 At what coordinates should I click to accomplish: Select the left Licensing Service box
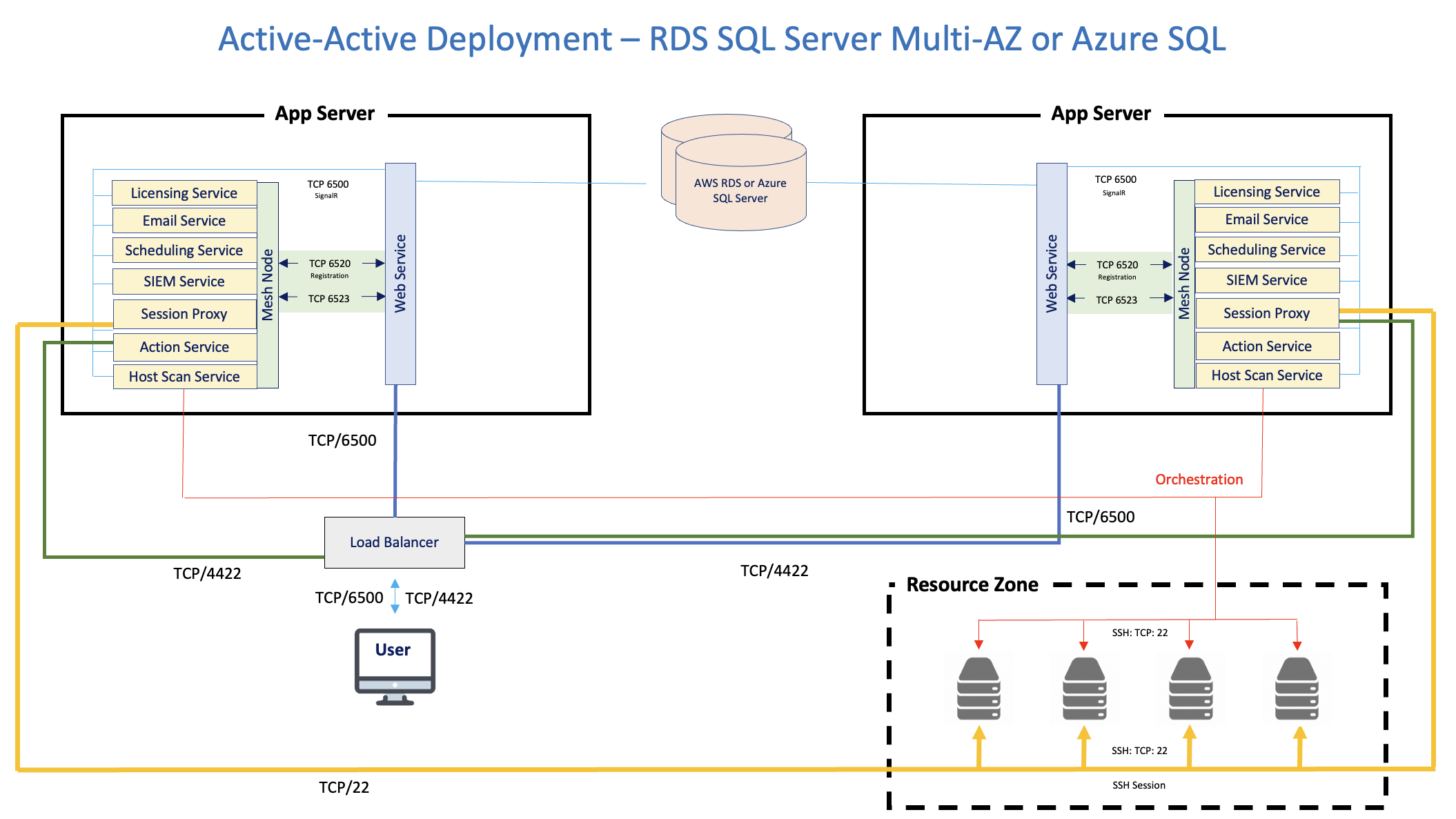click(x=184, y=193)
